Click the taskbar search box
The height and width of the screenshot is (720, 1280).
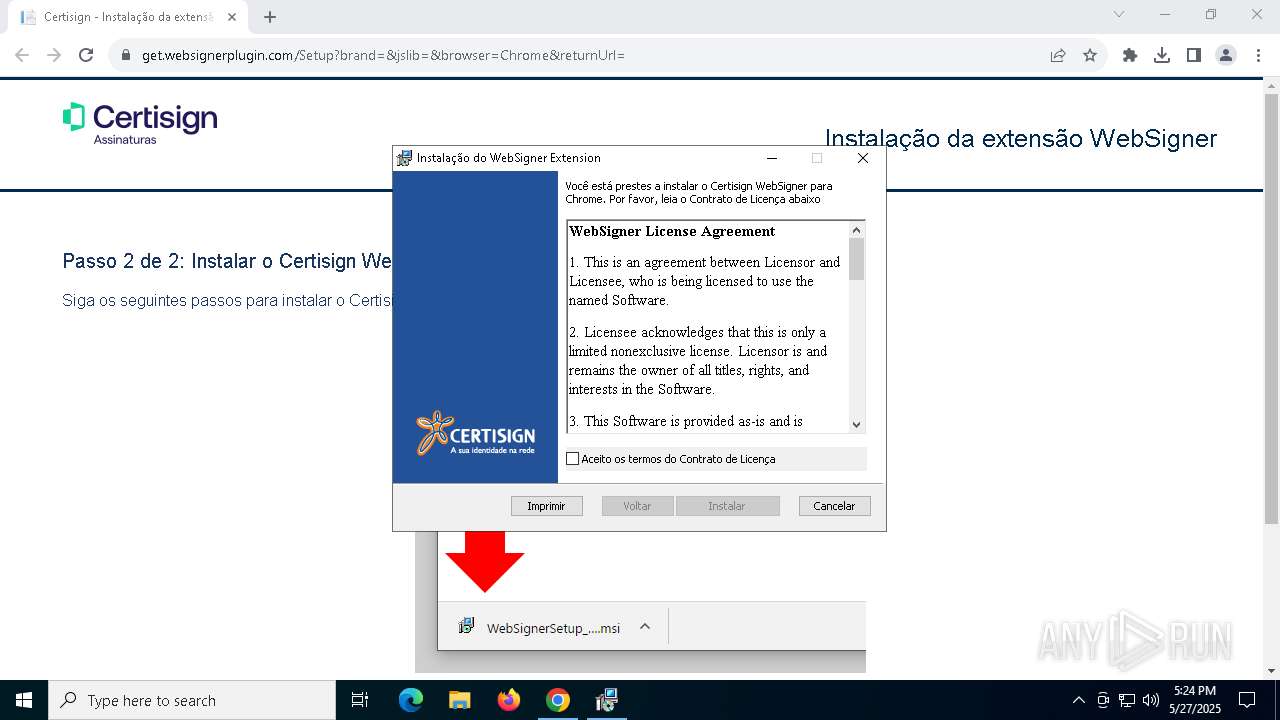coord(192,700)
